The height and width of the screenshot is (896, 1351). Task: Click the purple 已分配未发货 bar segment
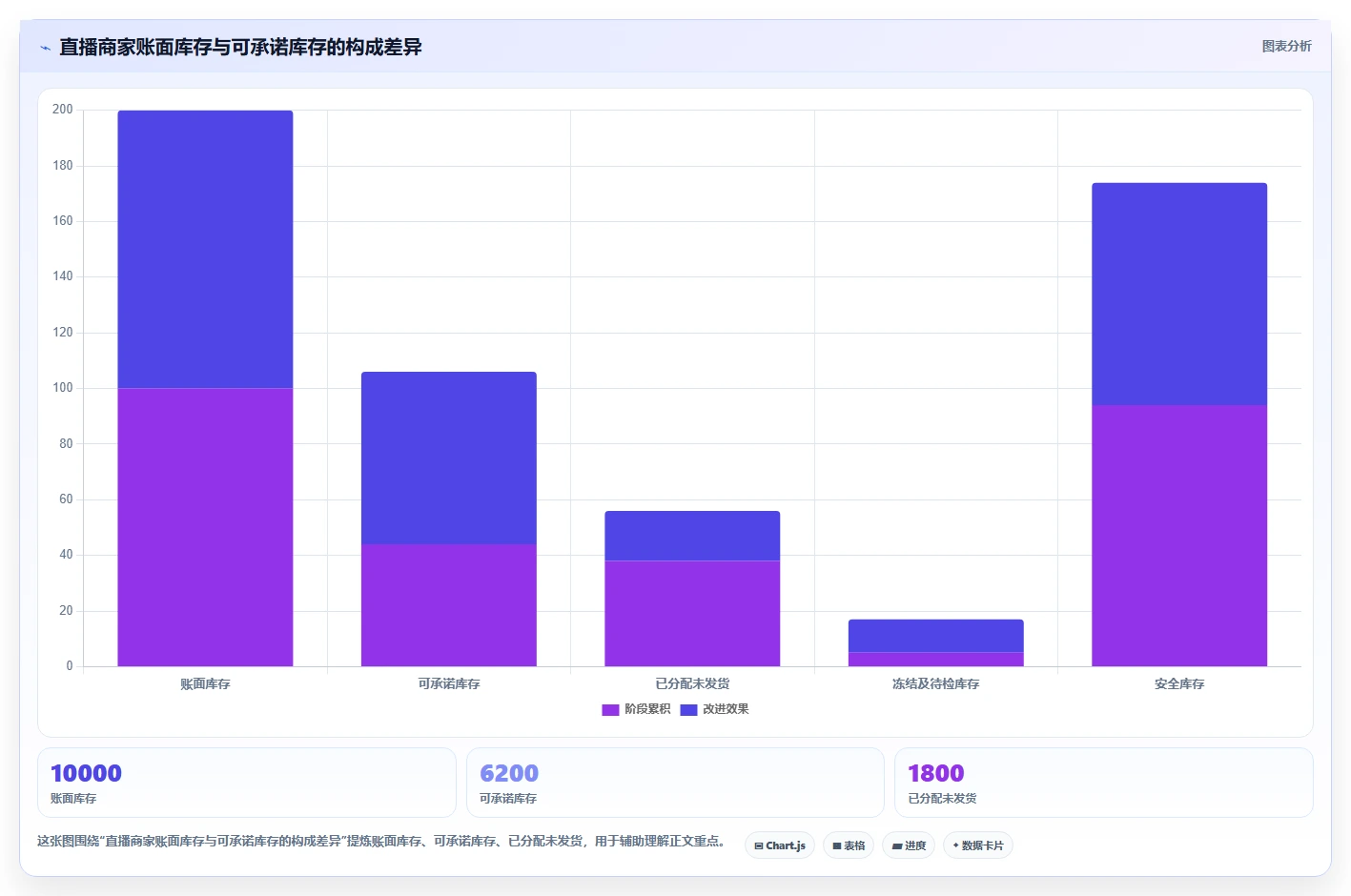[692, 614]
